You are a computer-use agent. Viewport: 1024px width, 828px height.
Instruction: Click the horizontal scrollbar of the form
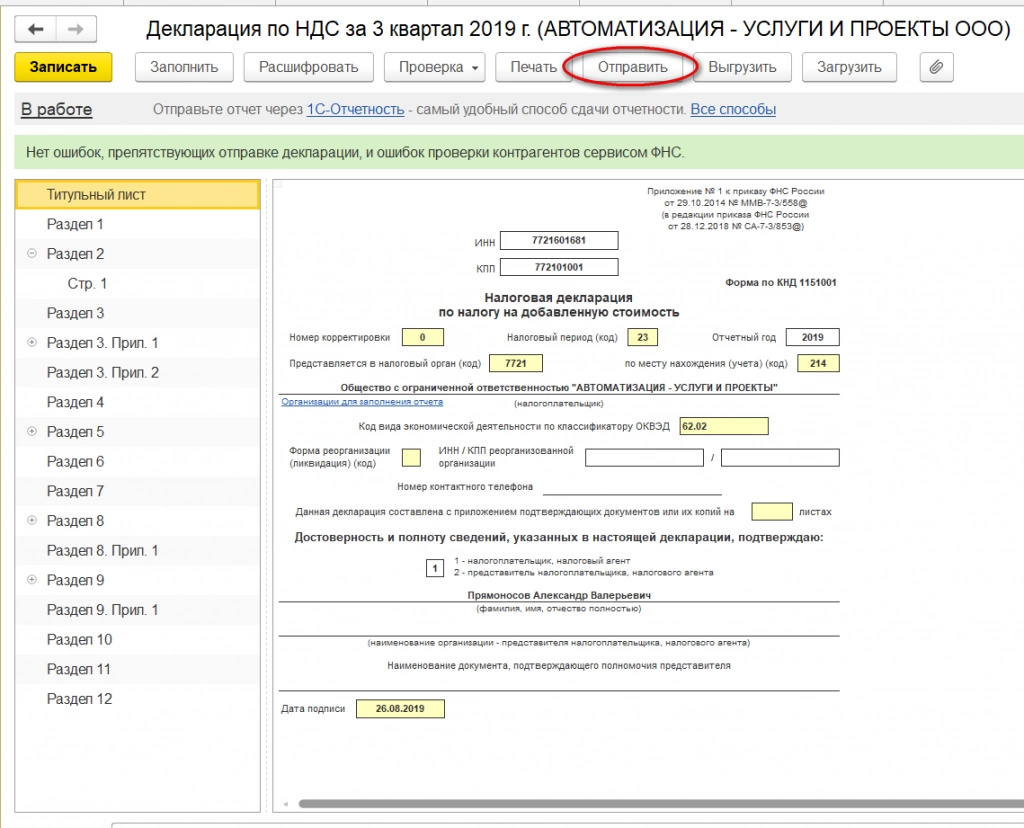coord(661,804)
